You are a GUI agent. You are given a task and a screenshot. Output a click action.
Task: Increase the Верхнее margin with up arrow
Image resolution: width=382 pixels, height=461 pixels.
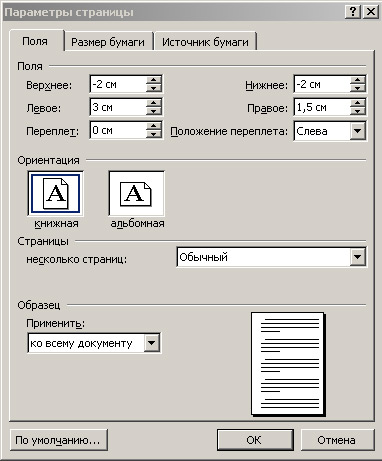coord(154,80)
